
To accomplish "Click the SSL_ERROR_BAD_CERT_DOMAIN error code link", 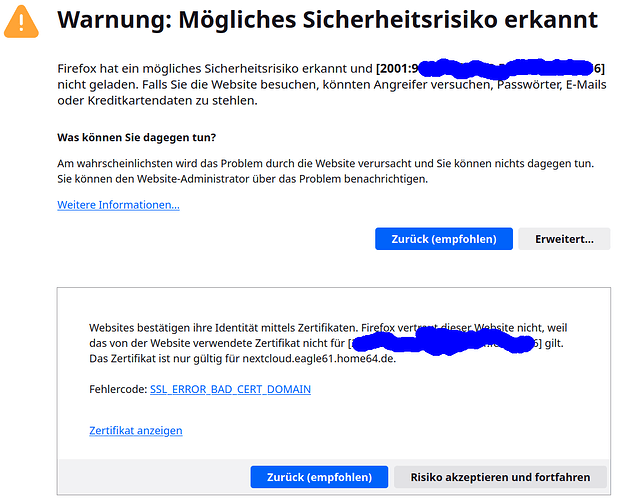I will [230, 389].
